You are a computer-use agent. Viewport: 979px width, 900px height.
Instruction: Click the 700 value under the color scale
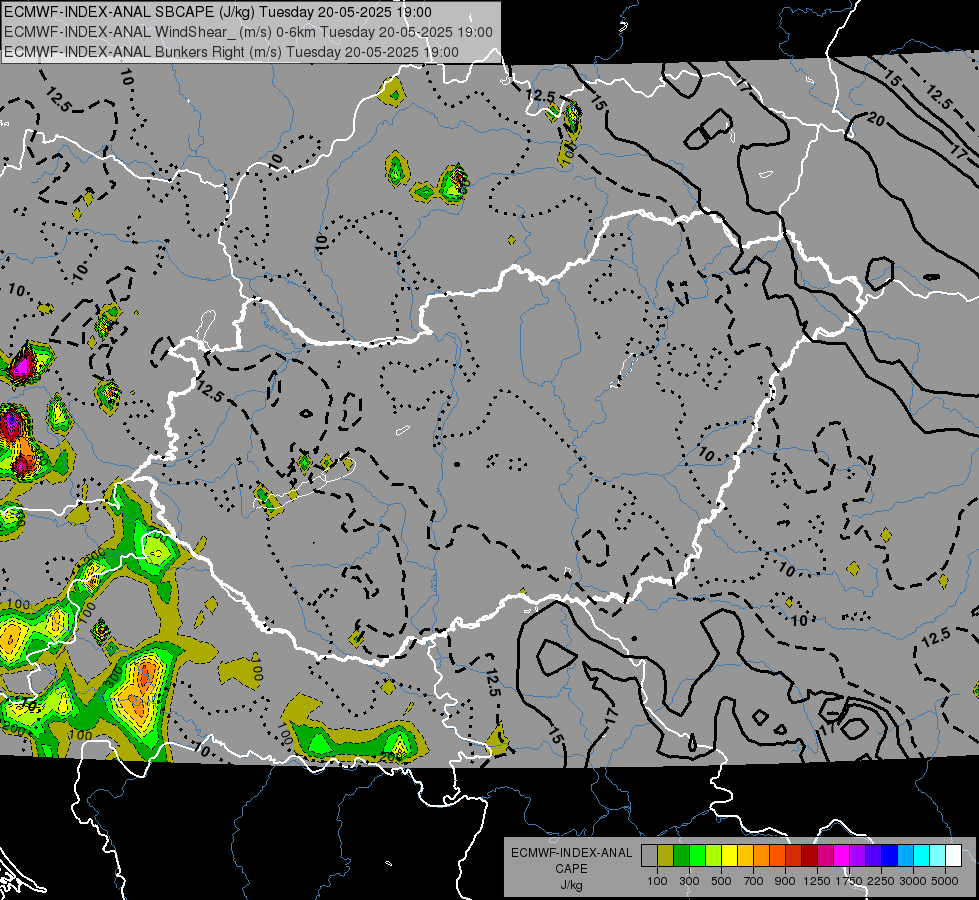click(x=754, y=881)
